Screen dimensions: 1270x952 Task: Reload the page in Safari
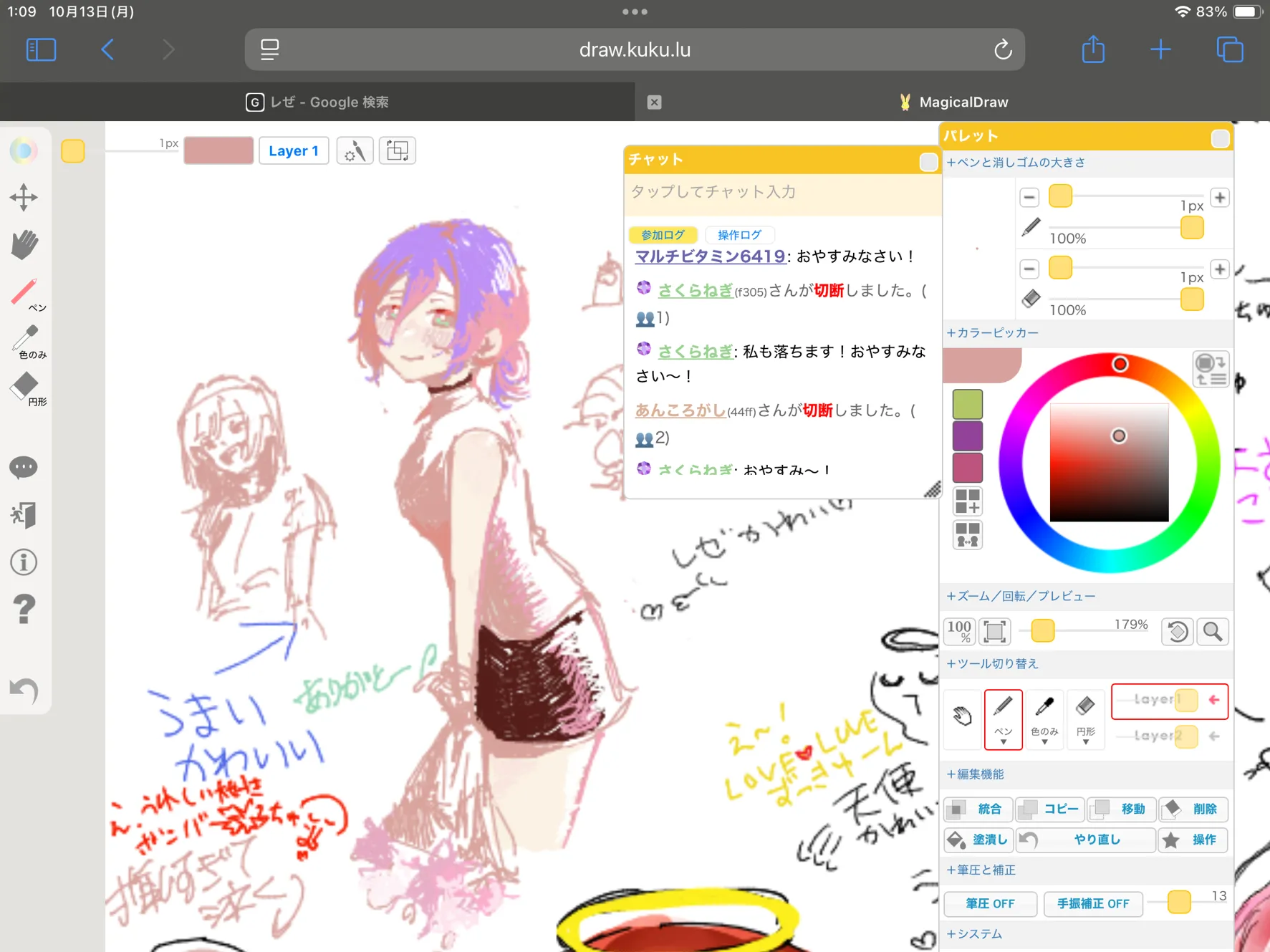pos(1003,49)
